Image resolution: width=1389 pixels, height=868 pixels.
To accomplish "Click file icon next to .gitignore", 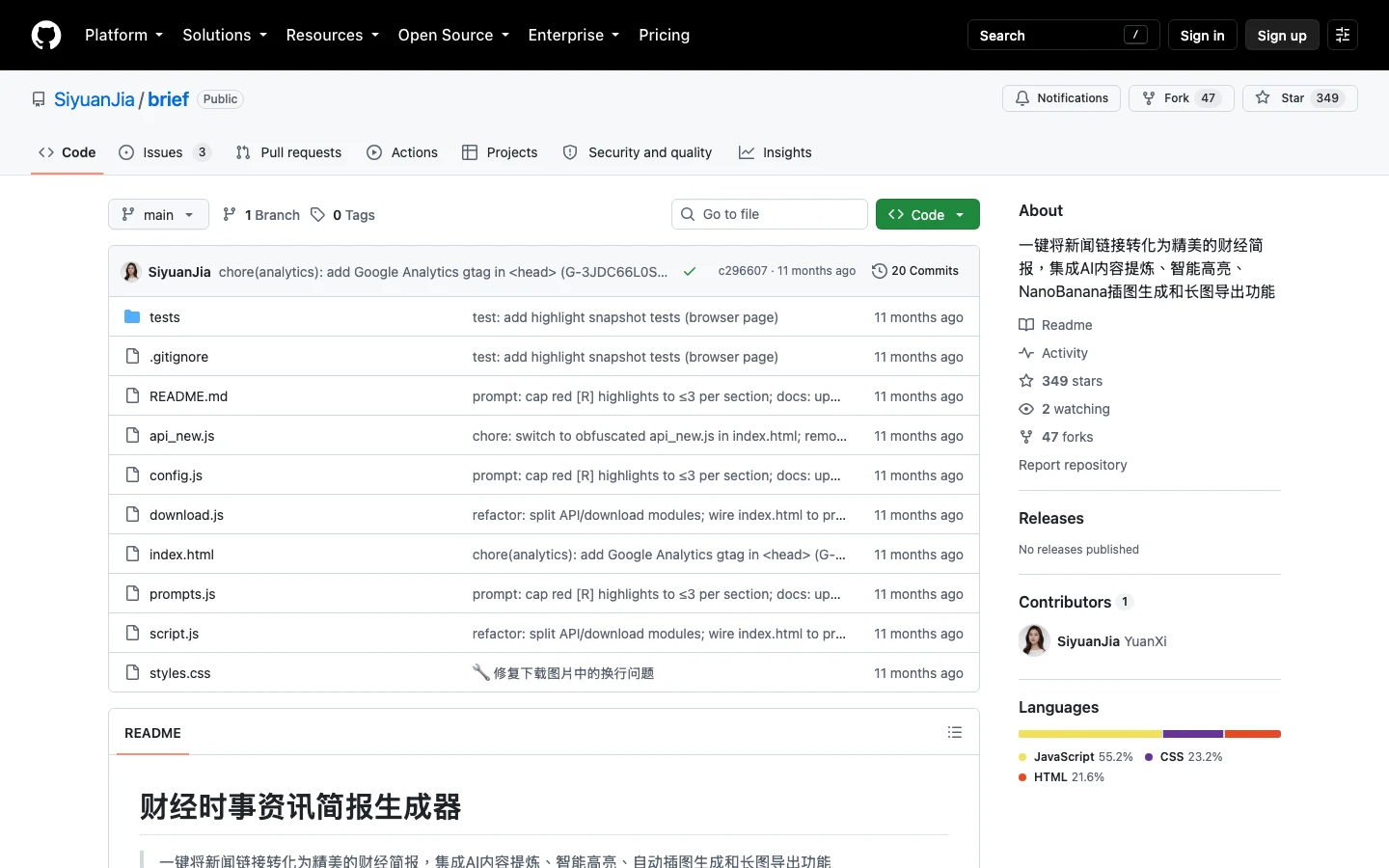I will coord(132,357).
